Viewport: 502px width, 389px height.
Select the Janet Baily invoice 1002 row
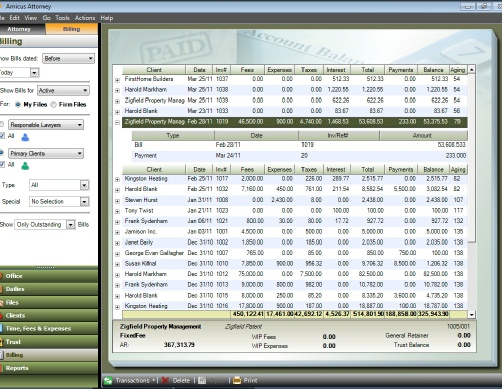click(x=294, y=242)
